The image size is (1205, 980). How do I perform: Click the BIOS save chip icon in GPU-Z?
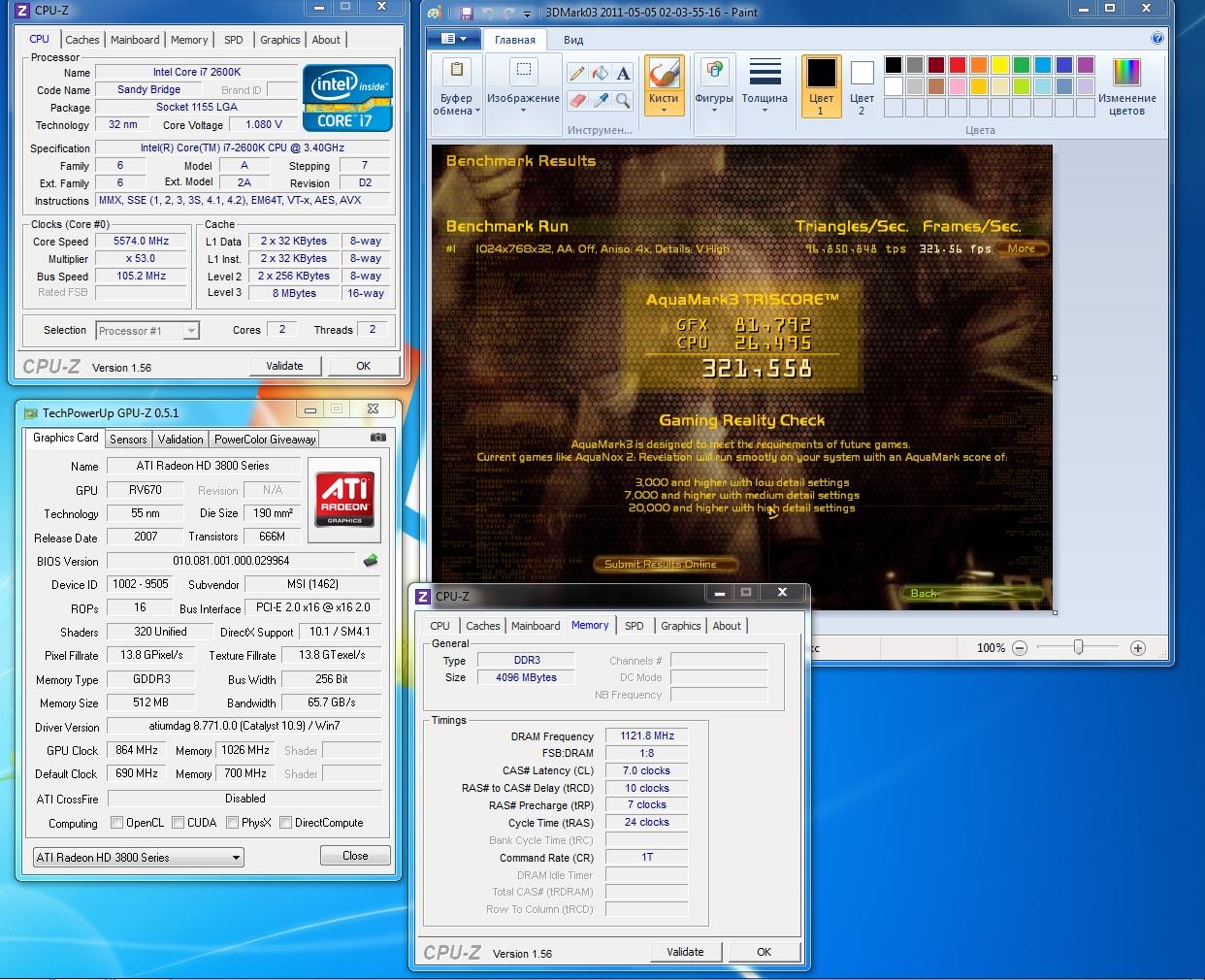[x=370, y=560]
